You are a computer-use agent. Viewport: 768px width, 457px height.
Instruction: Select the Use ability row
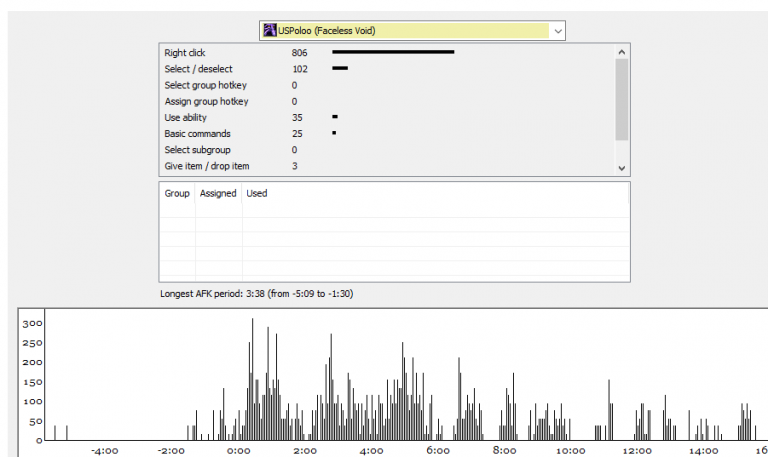[x=387, y=117]
